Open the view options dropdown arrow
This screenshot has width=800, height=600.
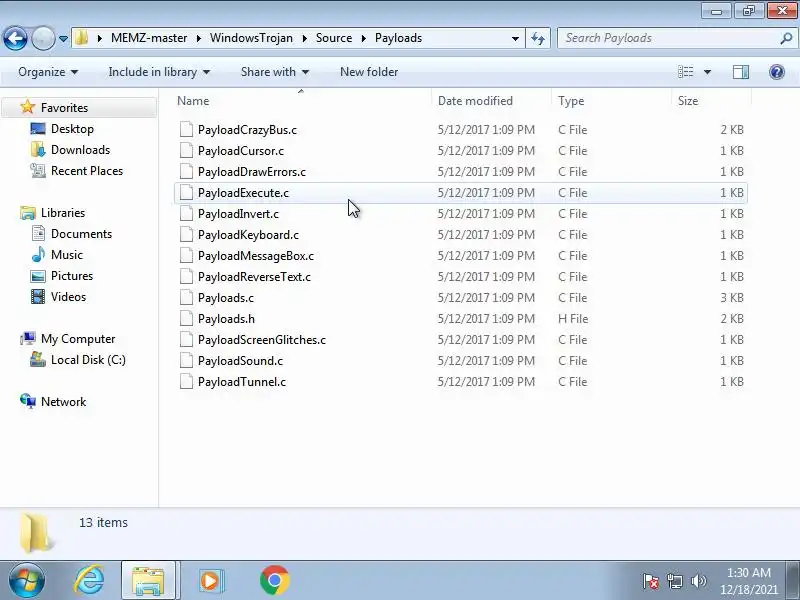[x=707, y=72]
